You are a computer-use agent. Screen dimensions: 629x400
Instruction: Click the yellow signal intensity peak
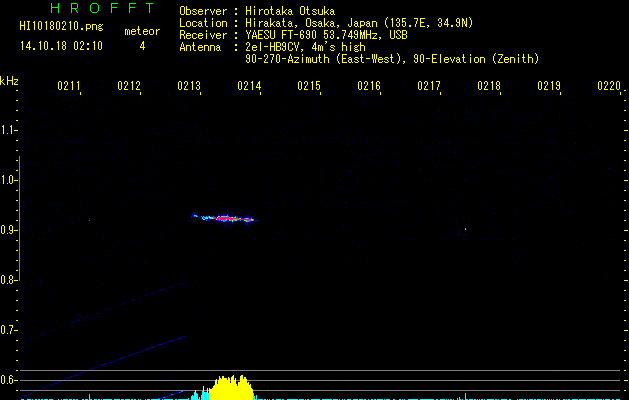231,388
